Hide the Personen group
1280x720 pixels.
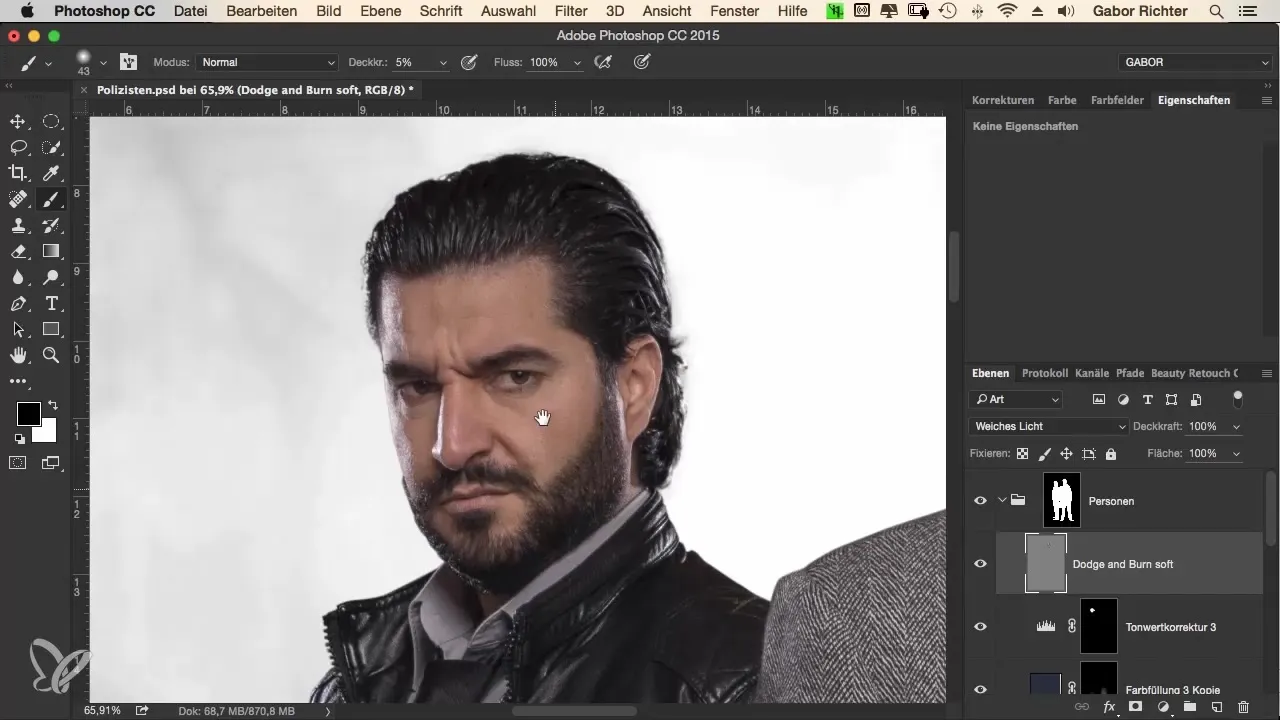(x=980, y=501)
